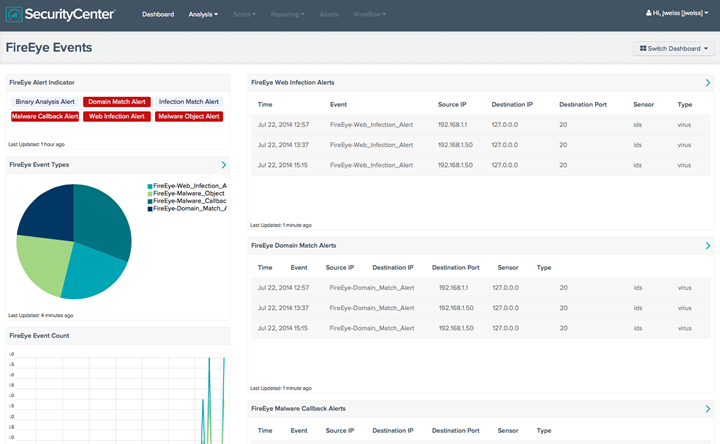Image resolution: width=720 pixels, height=444 pixels.
Task: Click the FireEye-Domain_Match legend swatch
Action: pyautogui.click(x=150, y=209)
